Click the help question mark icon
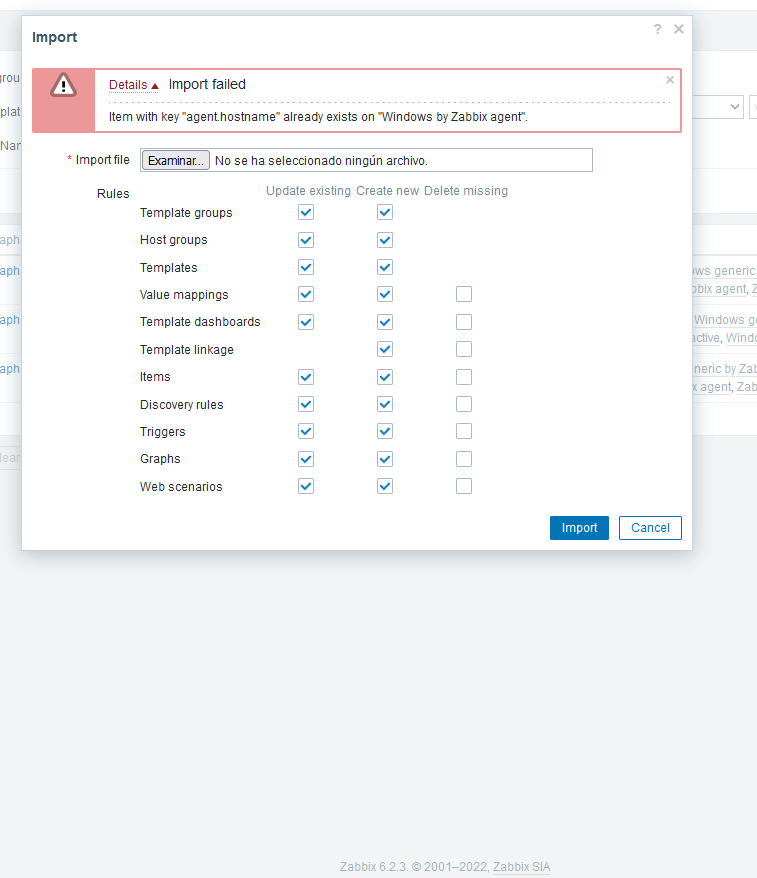The image size is (757, 878). [x=657, y=29]
